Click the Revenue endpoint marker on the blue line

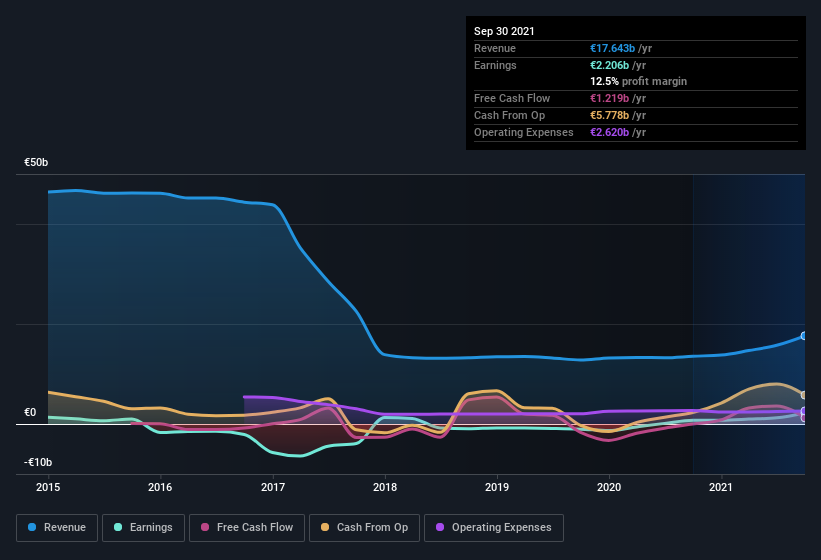point(804,336)
